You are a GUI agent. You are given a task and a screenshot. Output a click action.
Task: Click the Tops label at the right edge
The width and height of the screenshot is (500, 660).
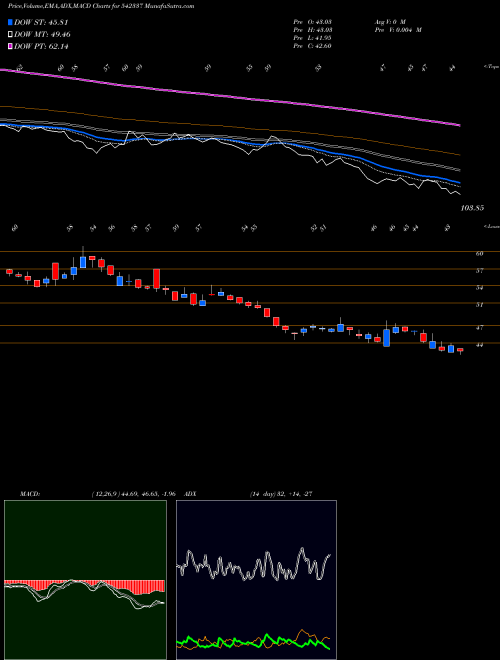tap(491, 67)
